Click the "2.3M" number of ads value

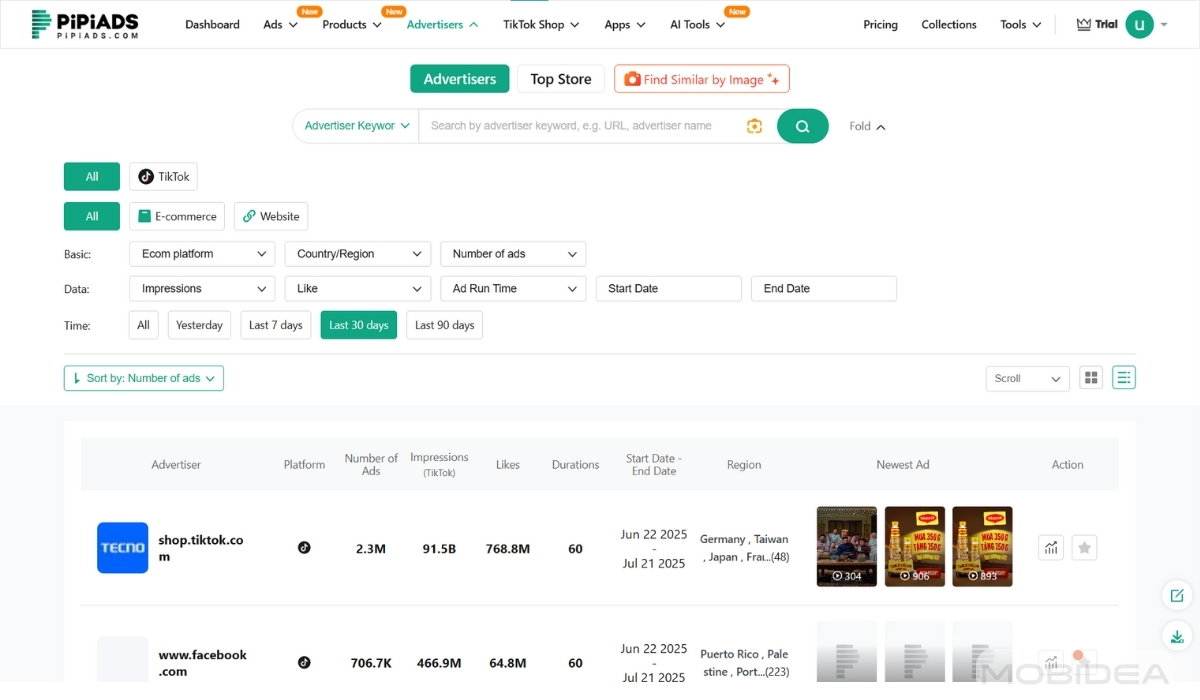coord(371,549)
